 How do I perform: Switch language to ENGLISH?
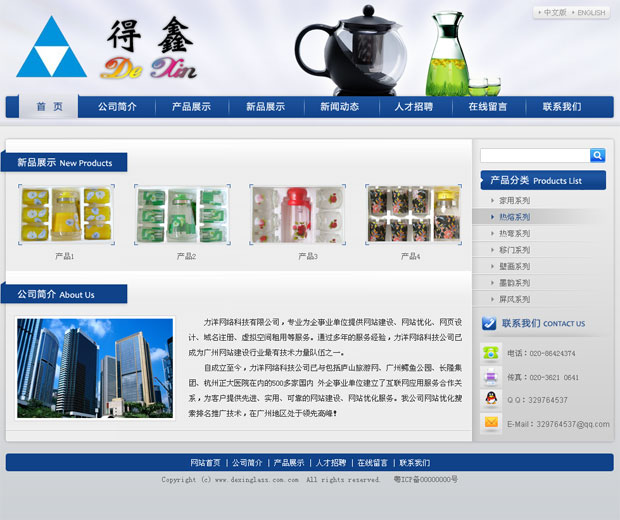590,13
